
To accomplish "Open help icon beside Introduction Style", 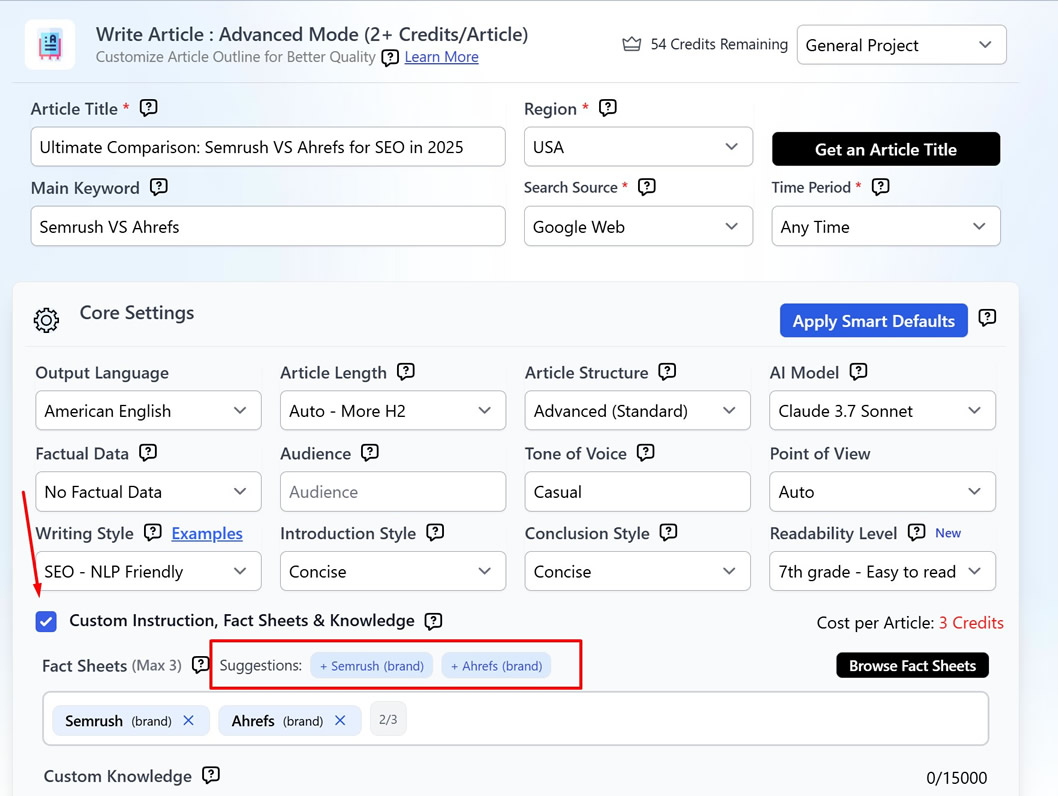I will (x=435, y=533).
